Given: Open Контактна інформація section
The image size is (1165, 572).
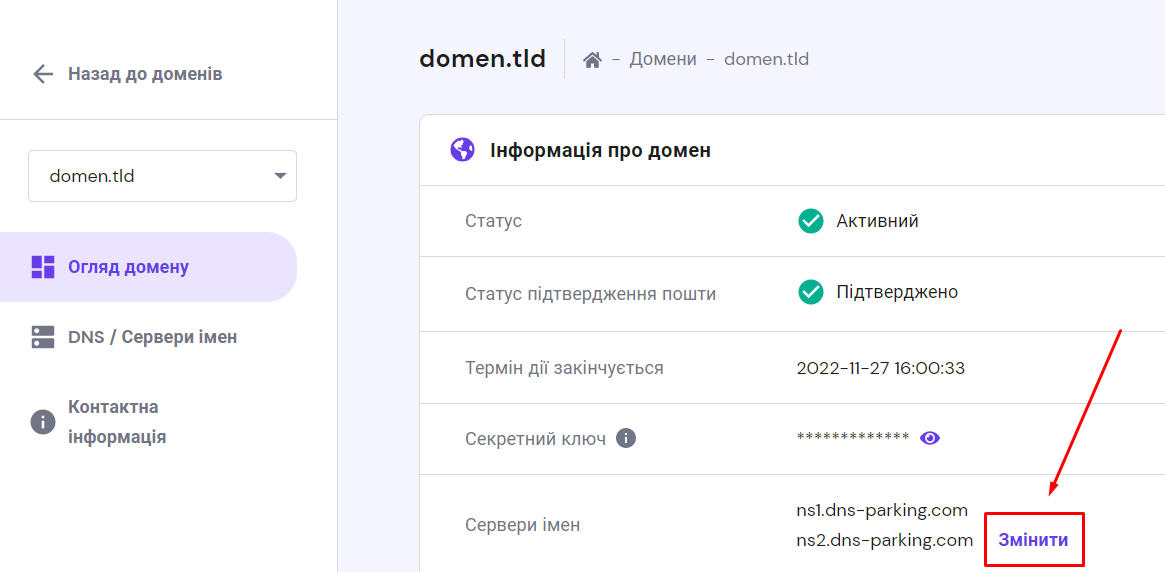Looking at the screenshot, I should point(117,422).
